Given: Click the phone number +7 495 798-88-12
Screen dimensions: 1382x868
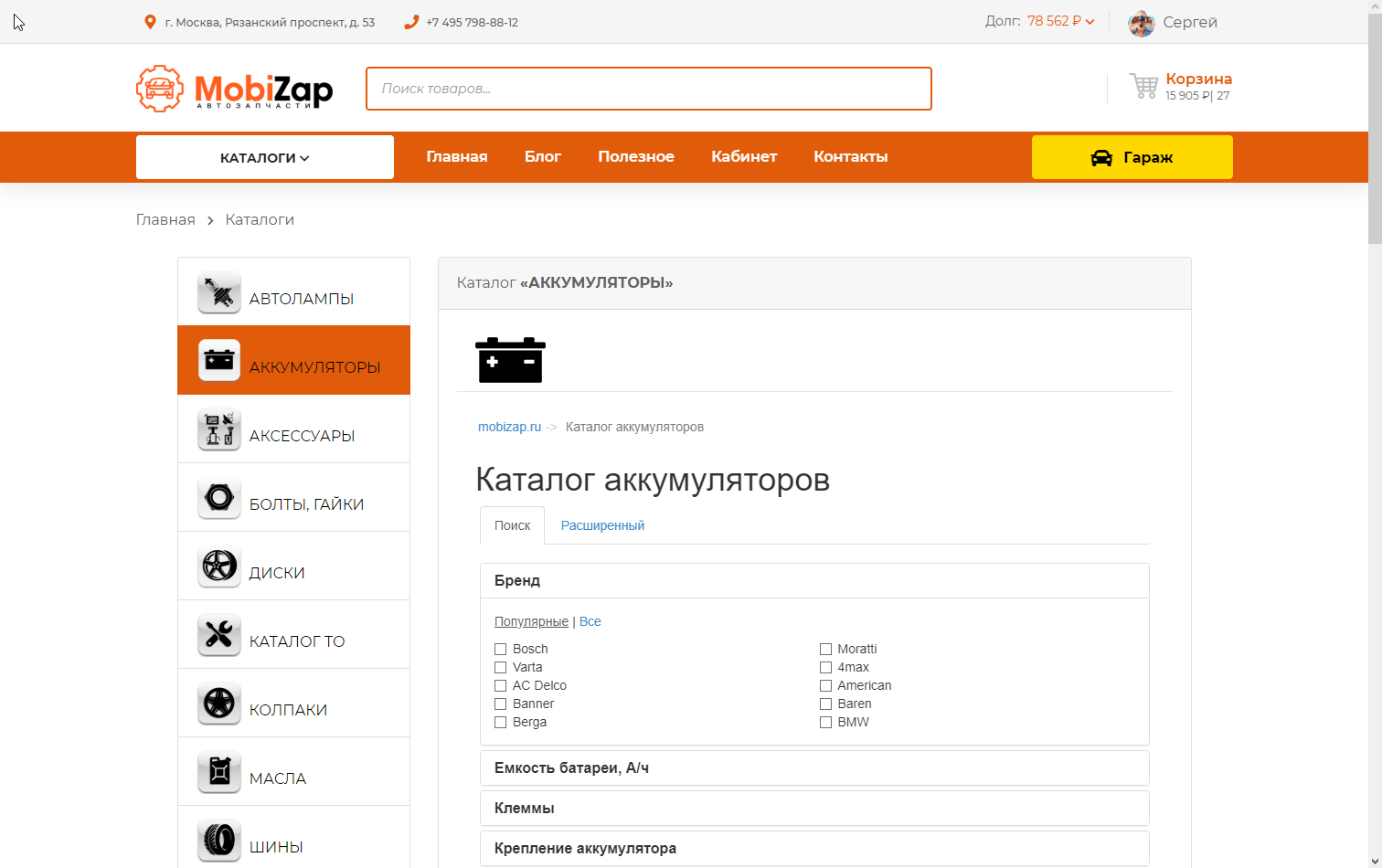Looking at the screenshot, I should pos(472,22).
